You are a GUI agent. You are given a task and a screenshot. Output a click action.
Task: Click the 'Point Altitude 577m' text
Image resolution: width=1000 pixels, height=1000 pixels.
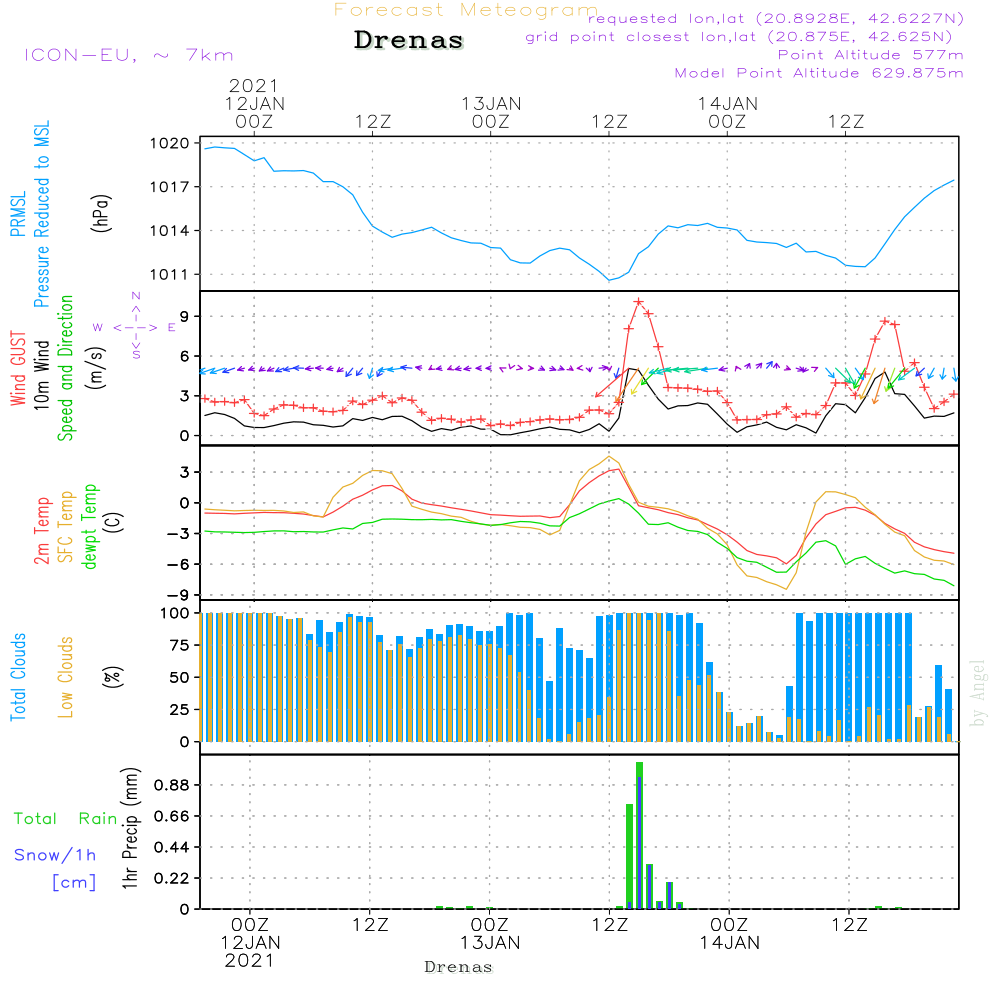pos(871,55)
